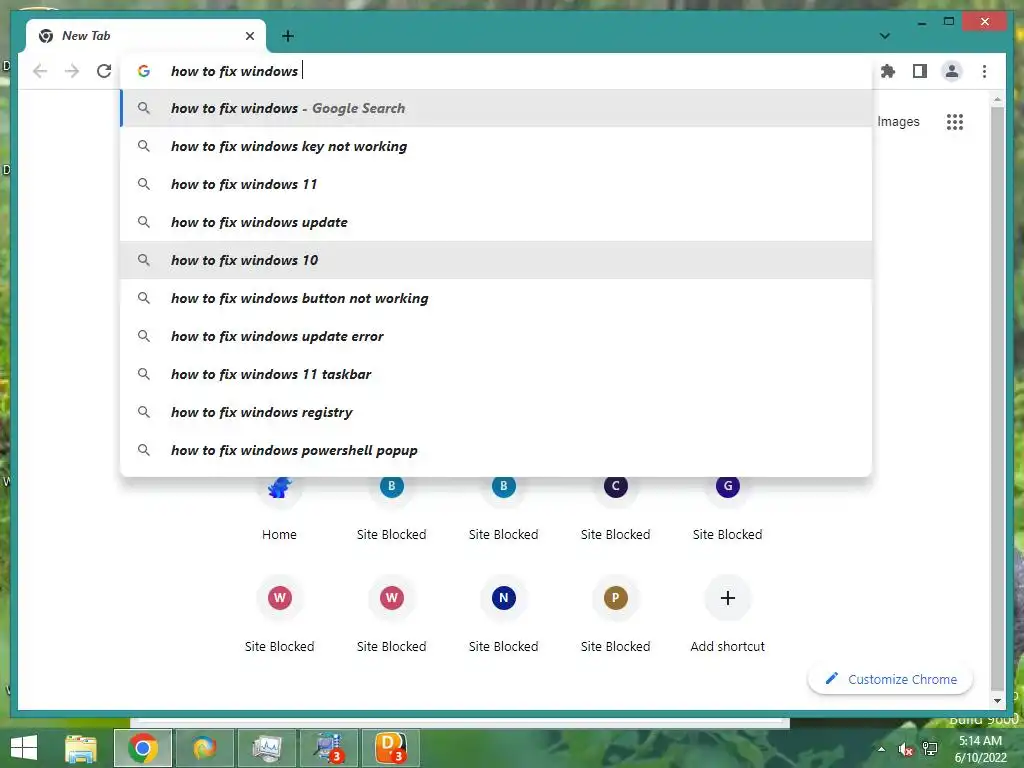Click the network tray icon
This screenshot has width=1024, height=768.
(930, 749)
